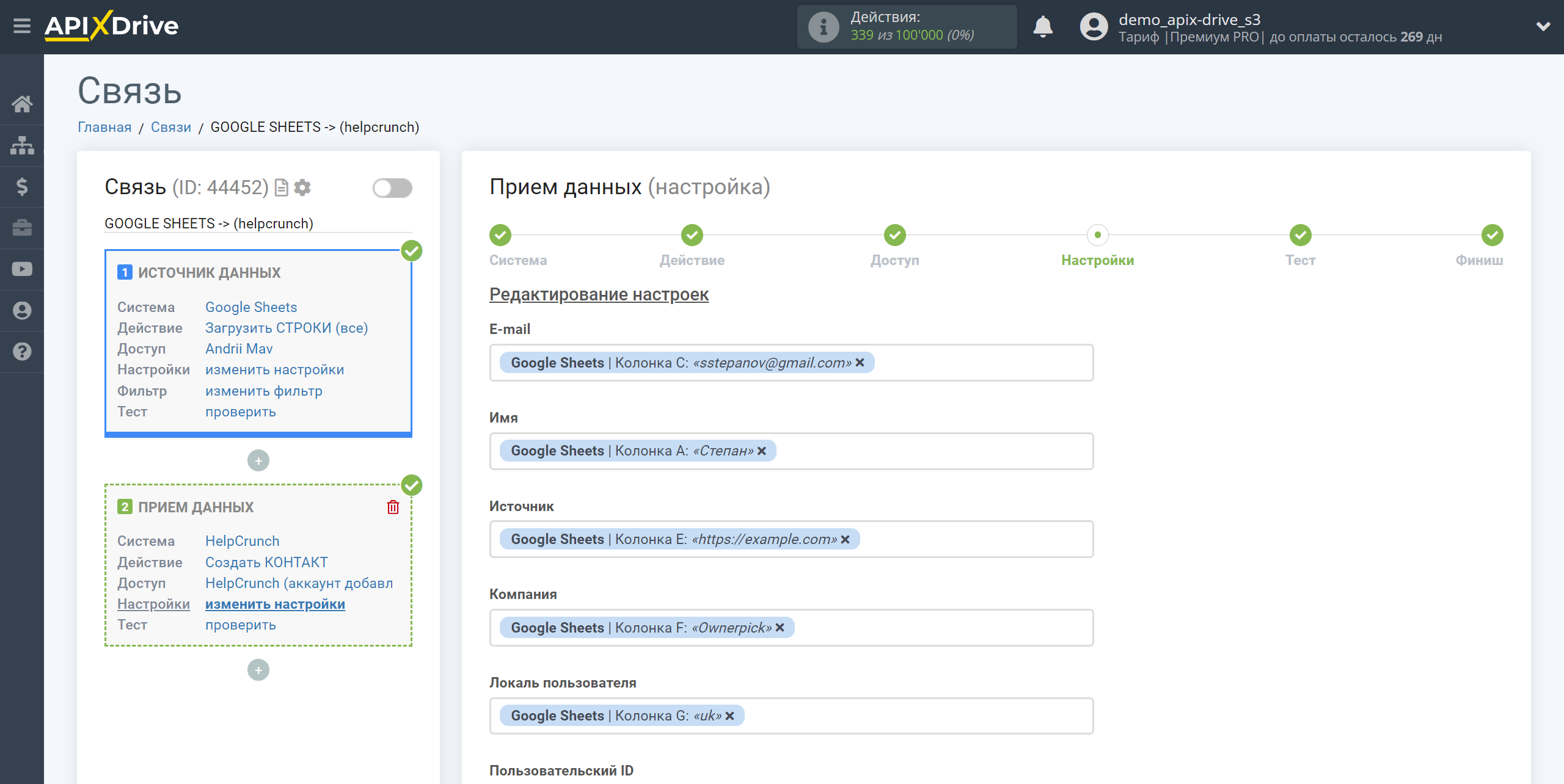Go to Home in the sidebar
The height and width of the screenshot is (784, 1564).
click(22, 104)
